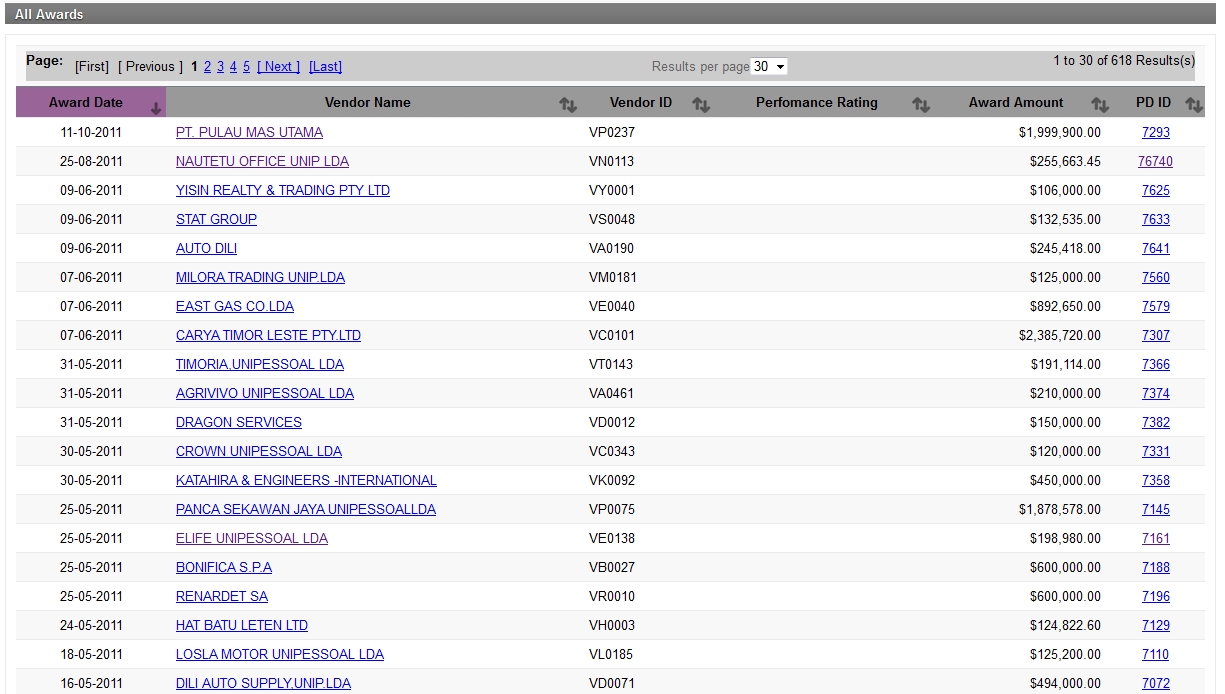Click the Next page link
The height and width of the screenshot is (694, 1225).
(278, 67)
